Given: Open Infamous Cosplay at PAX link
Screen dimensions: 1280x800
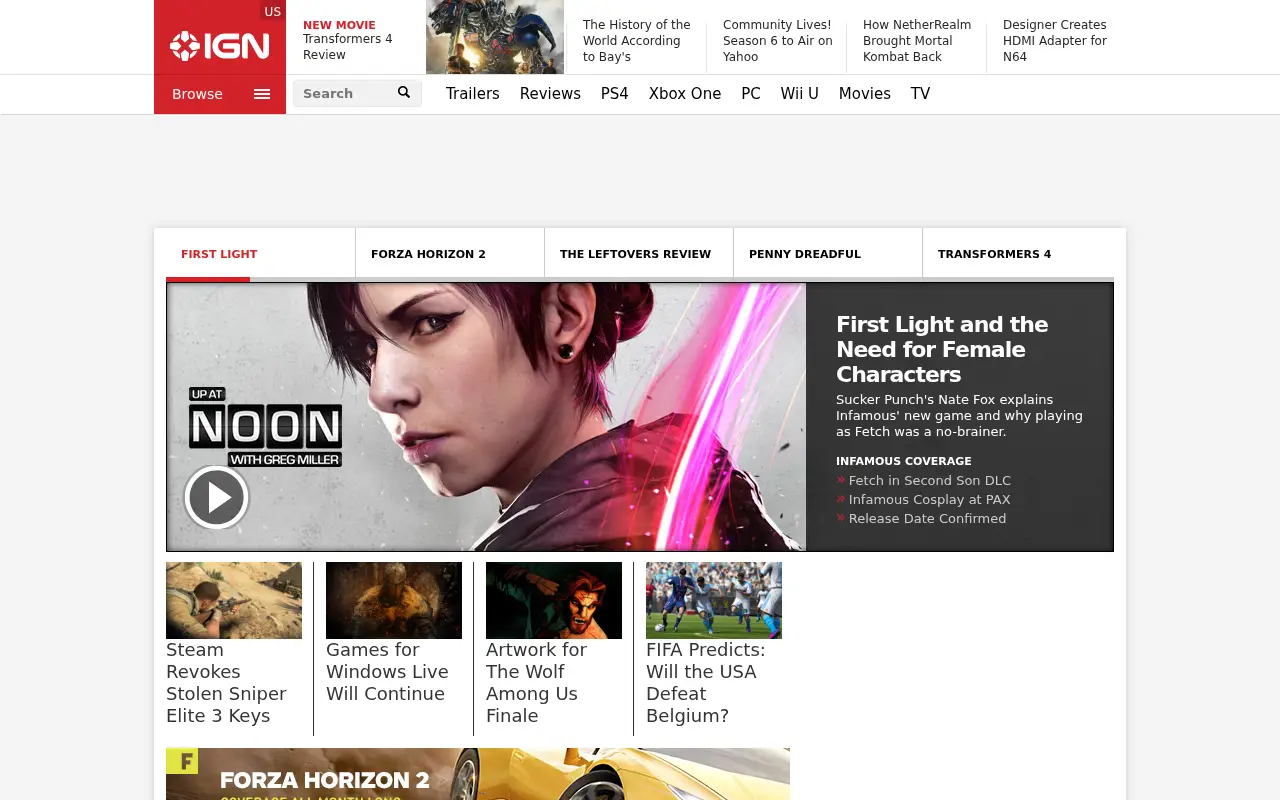Looking at the screenshot, I should coord(930,500).
